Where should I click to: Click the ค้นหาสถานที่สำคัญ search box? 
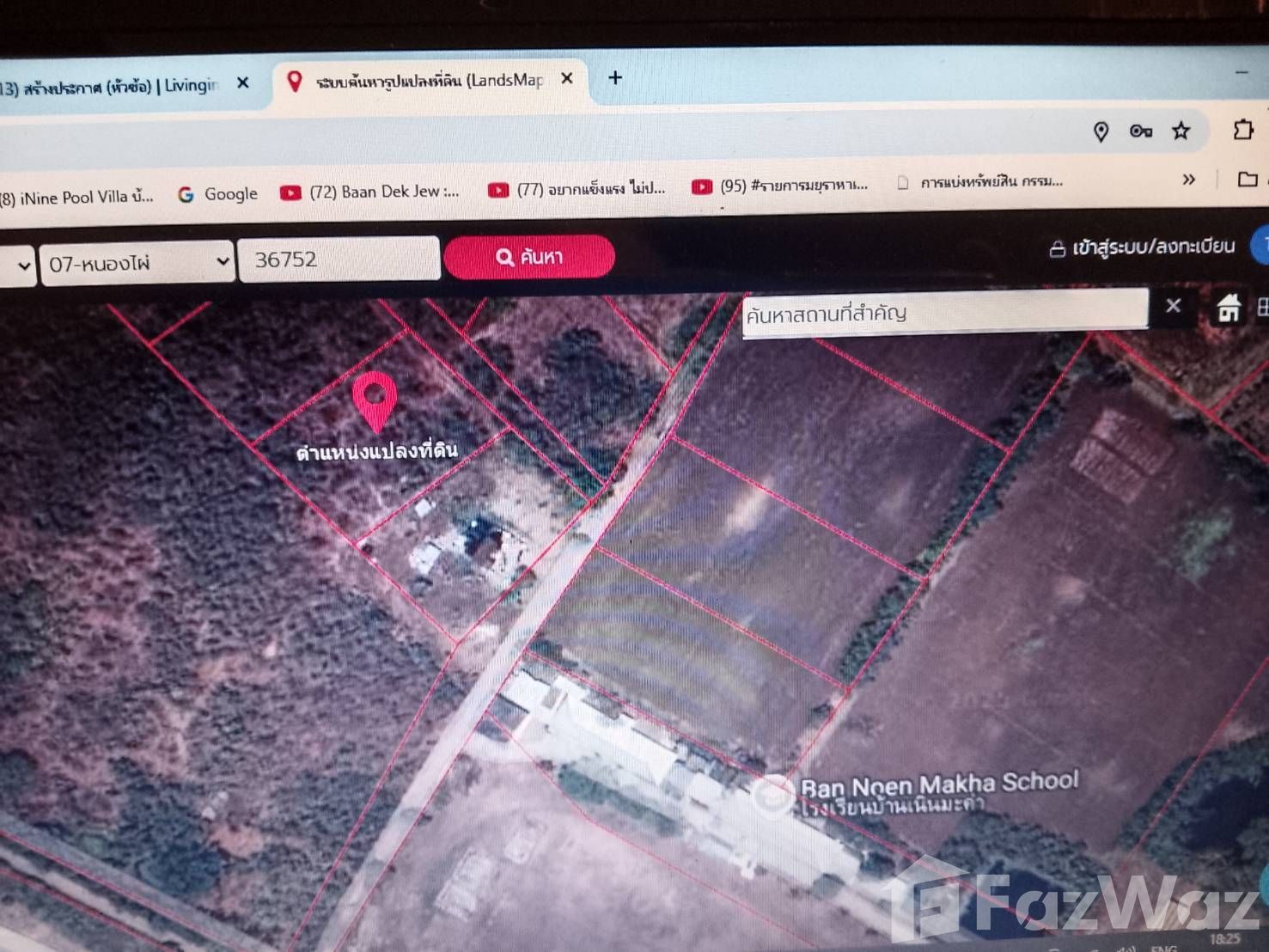tap(943, 312)
